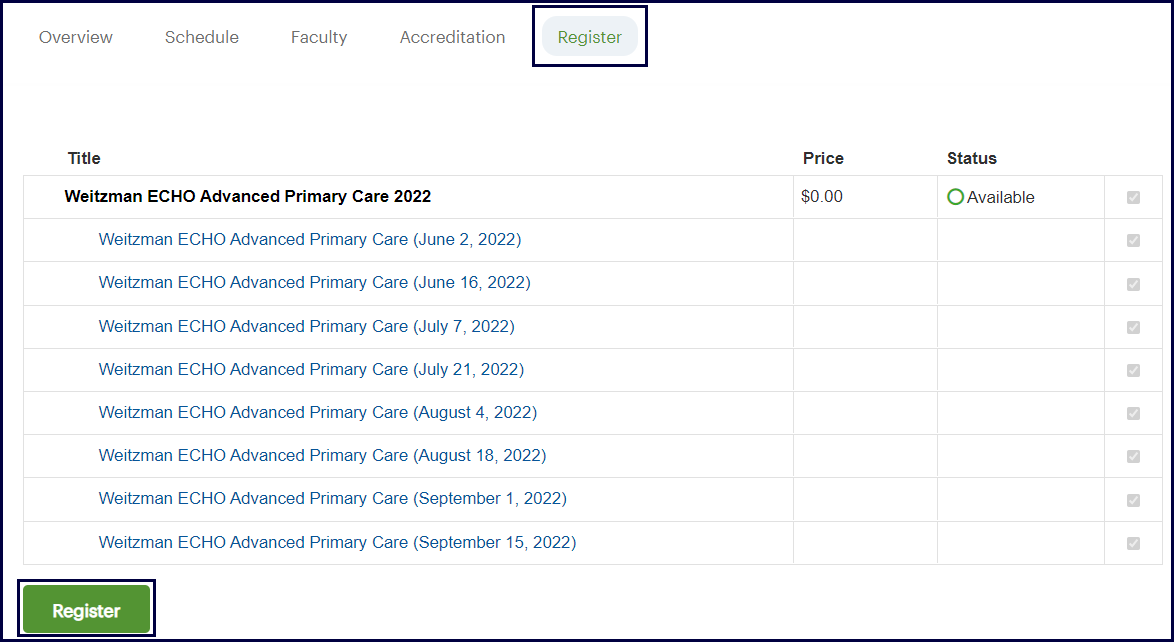1174x642 pixels.
Task: Click the green Available status circle icon
Action: point(955,197)
